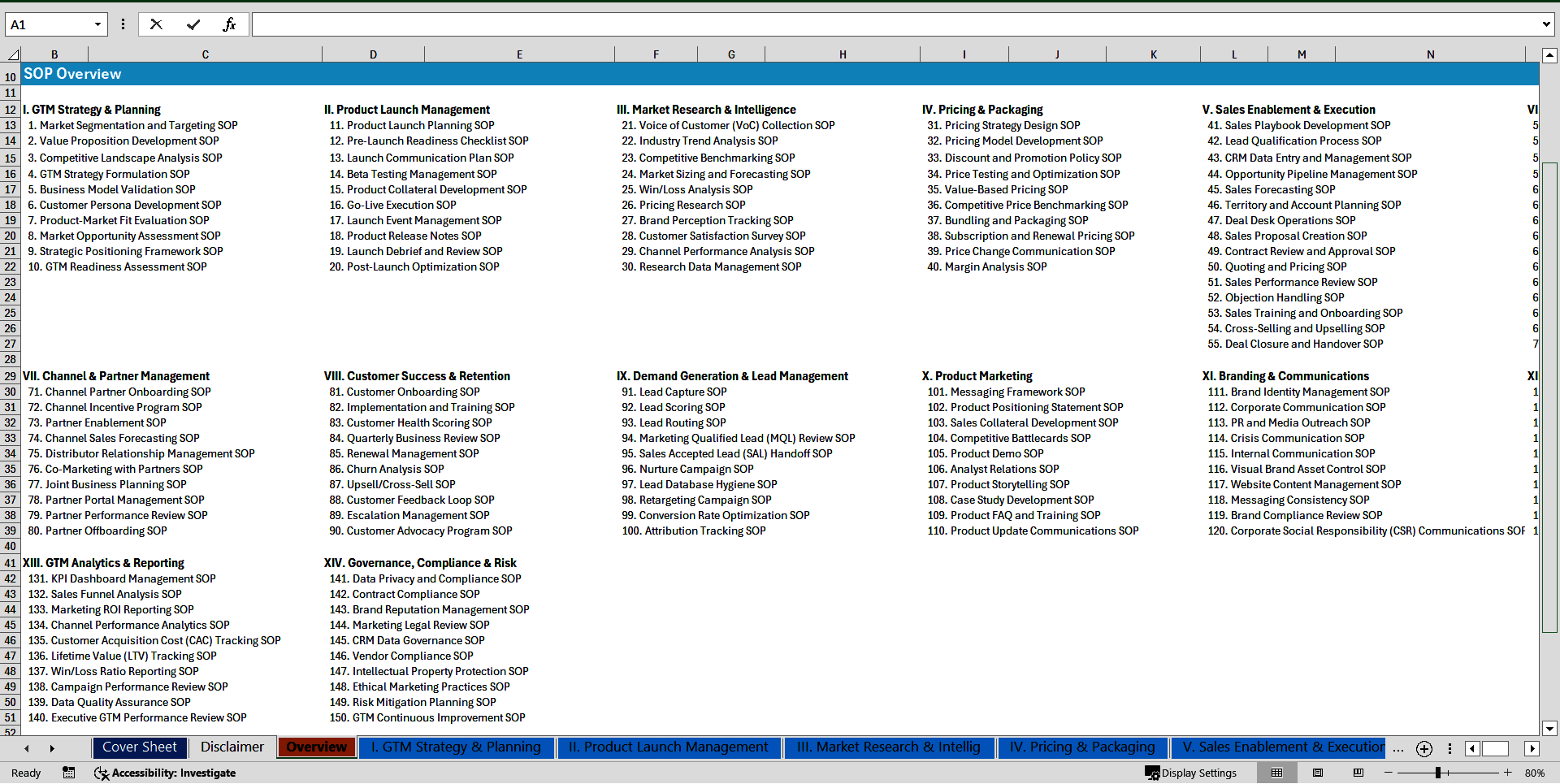The image size is (1560, 784).
Task: Expand the formula bar with right chevron
Action: pos(1545,24)
